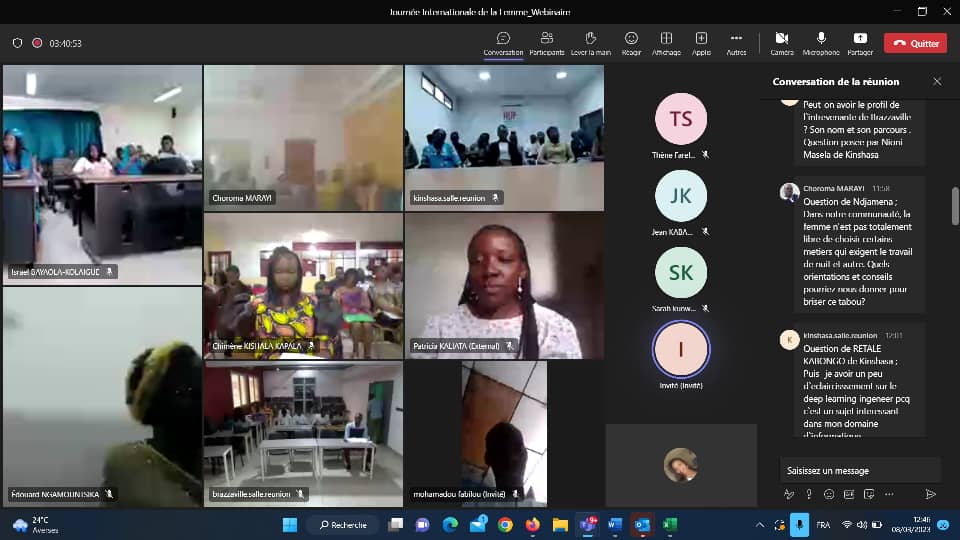Click the Saisissez un message field
This screenshot has width=960, height=540.
click(860, 470)
